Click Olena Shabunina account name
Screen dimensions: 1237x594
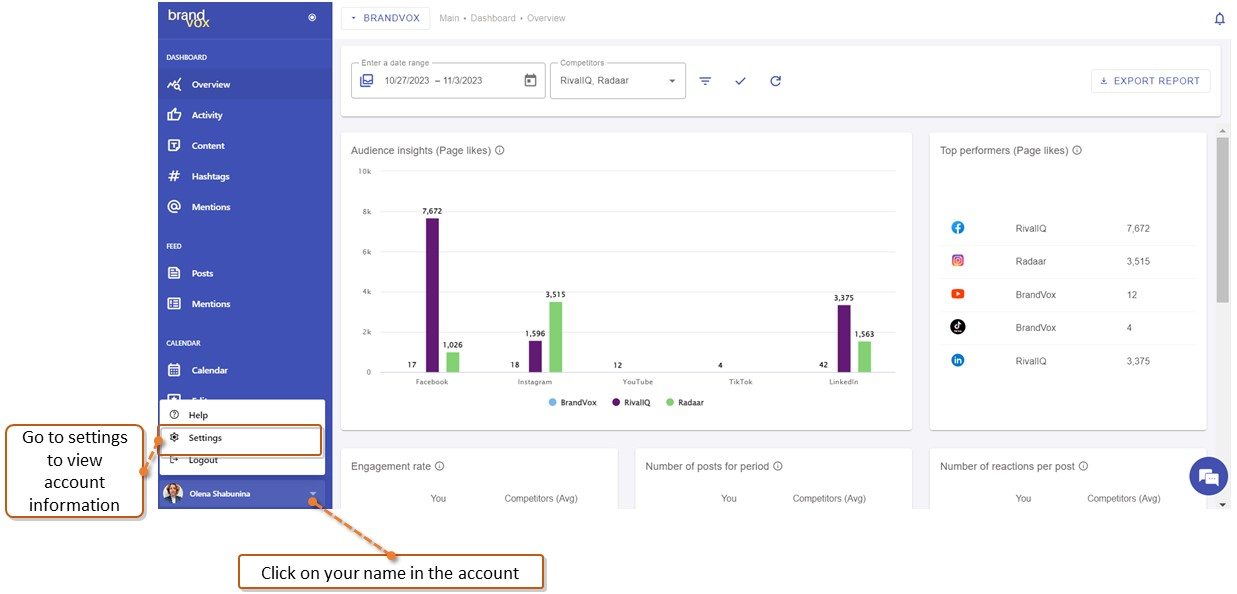click(220, 494)
